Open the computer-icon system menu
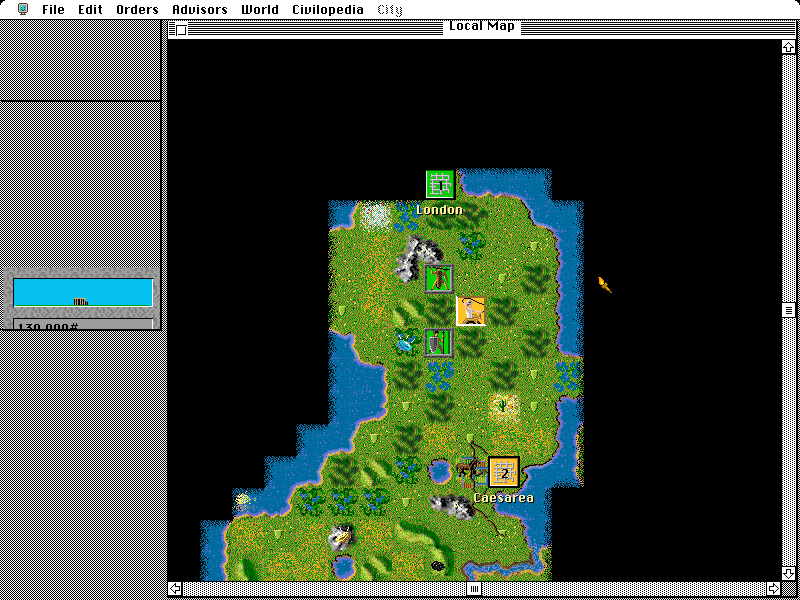This screenshot has width=800, height=600. click(22, 9)
